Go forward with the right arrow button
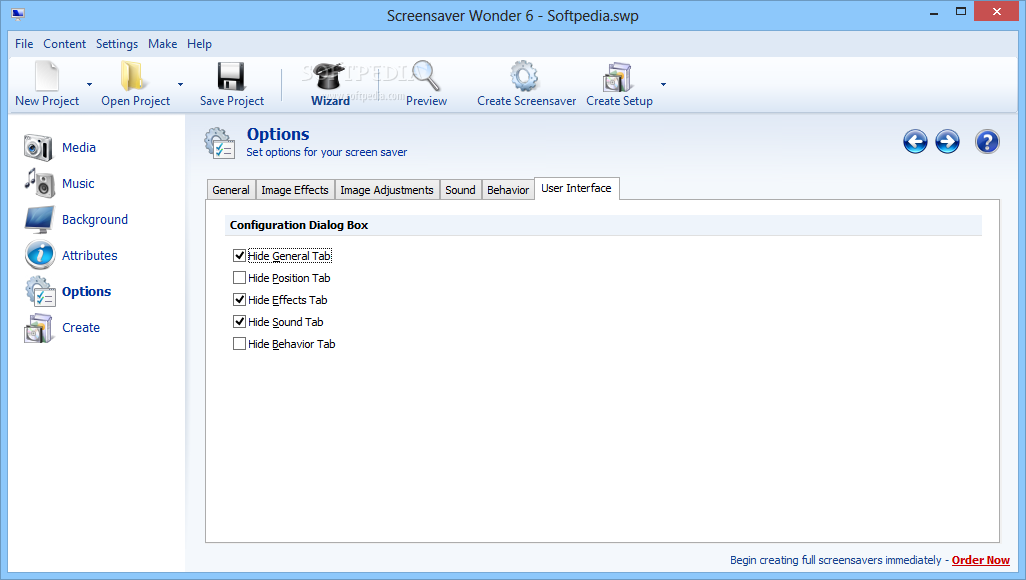Image resolution: width=1026 pixels, height=580 pixels. (947, 141)
